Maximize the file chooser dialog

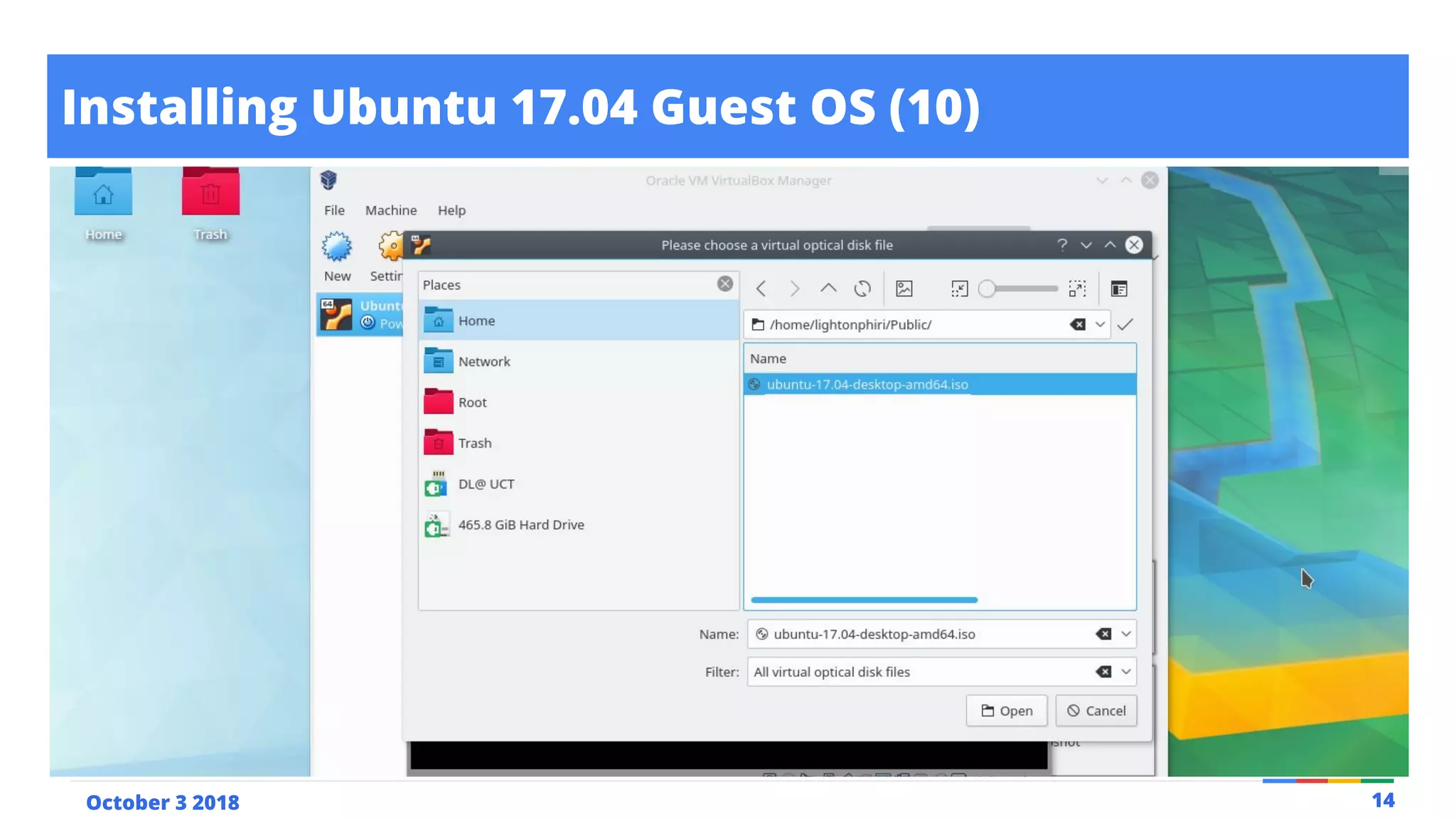(x=1110, y=245)
